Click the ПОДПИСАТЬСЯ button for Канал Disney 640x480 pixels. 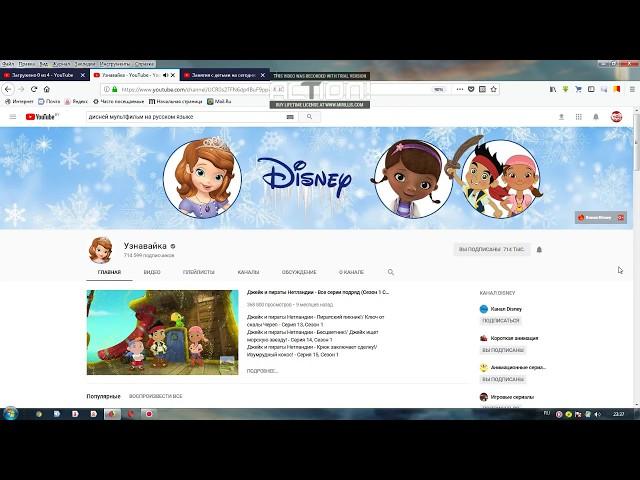point(501,320)
